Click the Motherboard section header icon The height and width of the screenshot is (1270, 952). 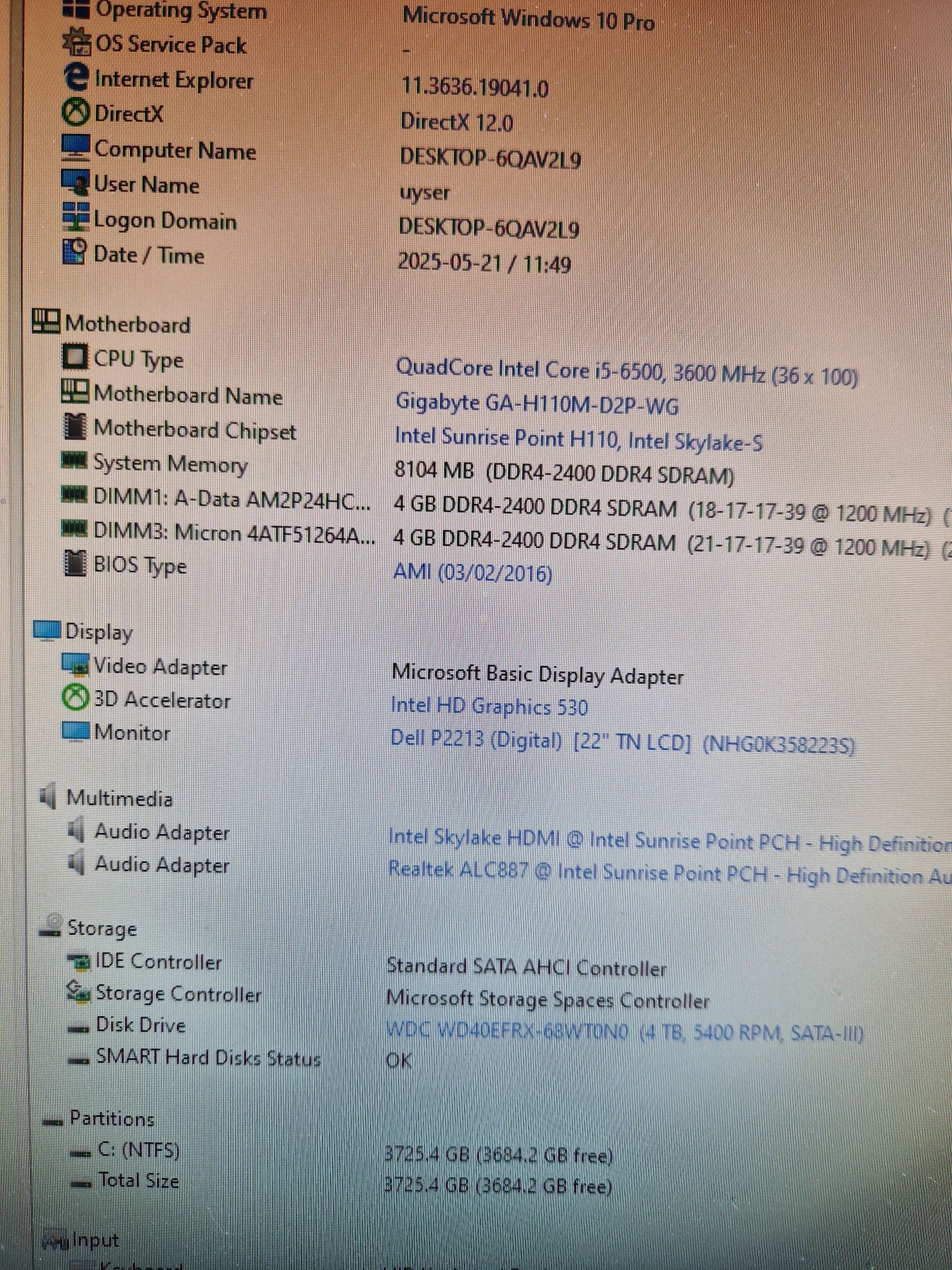46,321
